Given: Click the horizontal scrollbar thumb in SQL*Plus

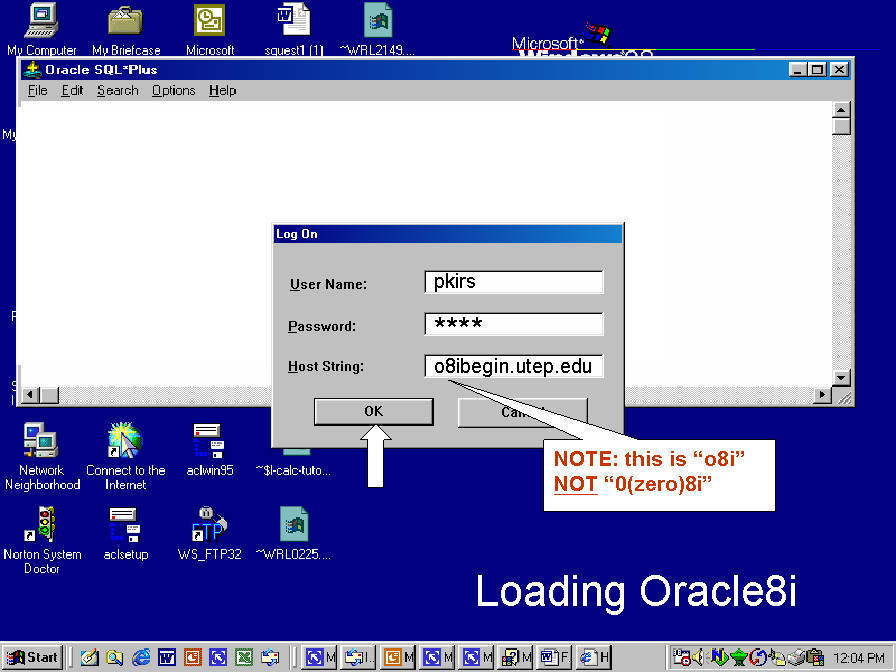Looking at the screenshot, I should point(49,395).
